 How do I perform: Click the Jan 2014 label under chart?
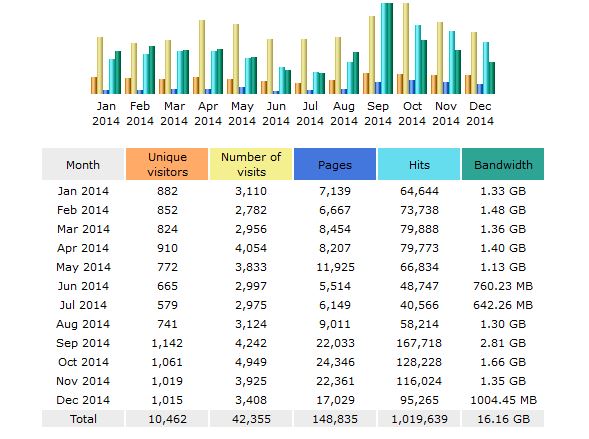tap(106, 113)
